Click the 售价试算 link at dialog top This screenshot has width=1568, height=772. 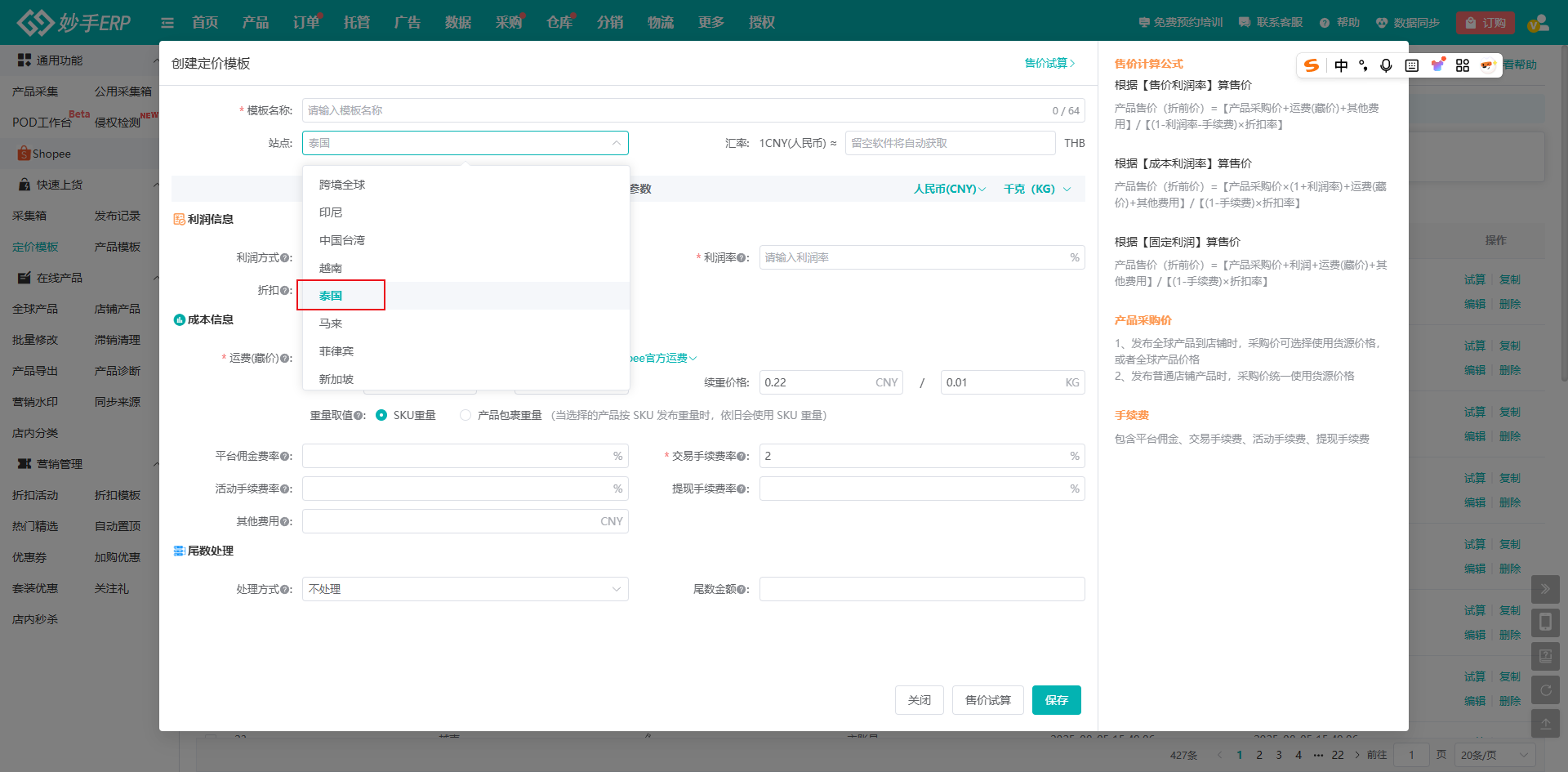tap(1049, 63)
